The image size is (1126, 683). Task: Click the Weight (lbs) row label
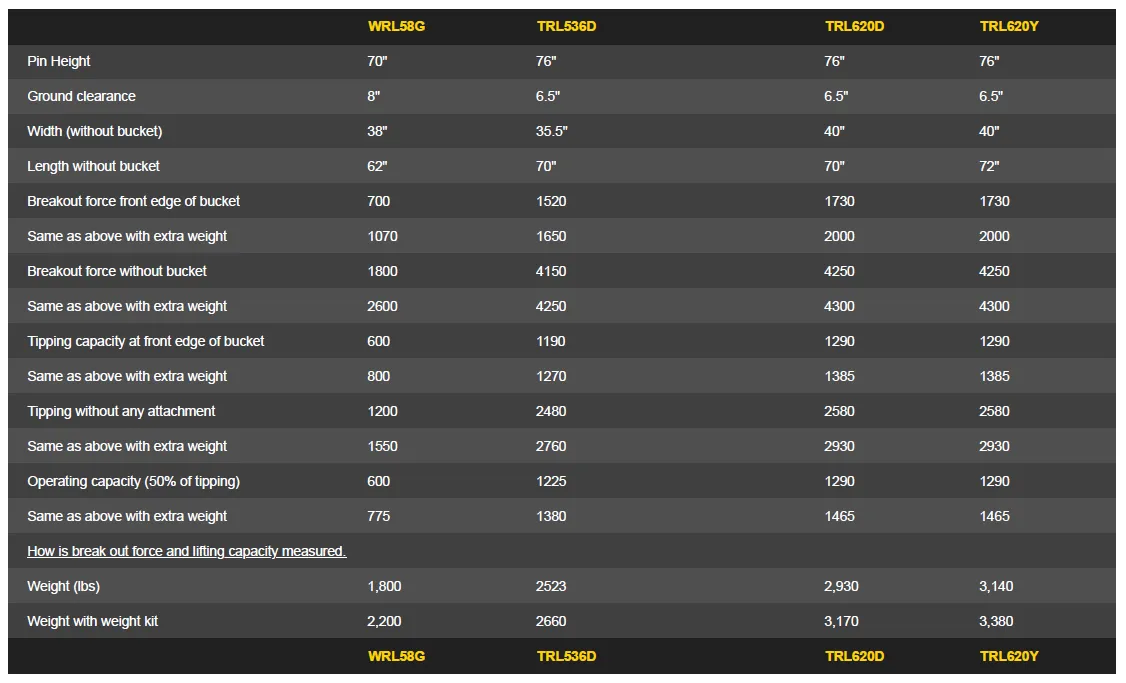coord(63,587)
